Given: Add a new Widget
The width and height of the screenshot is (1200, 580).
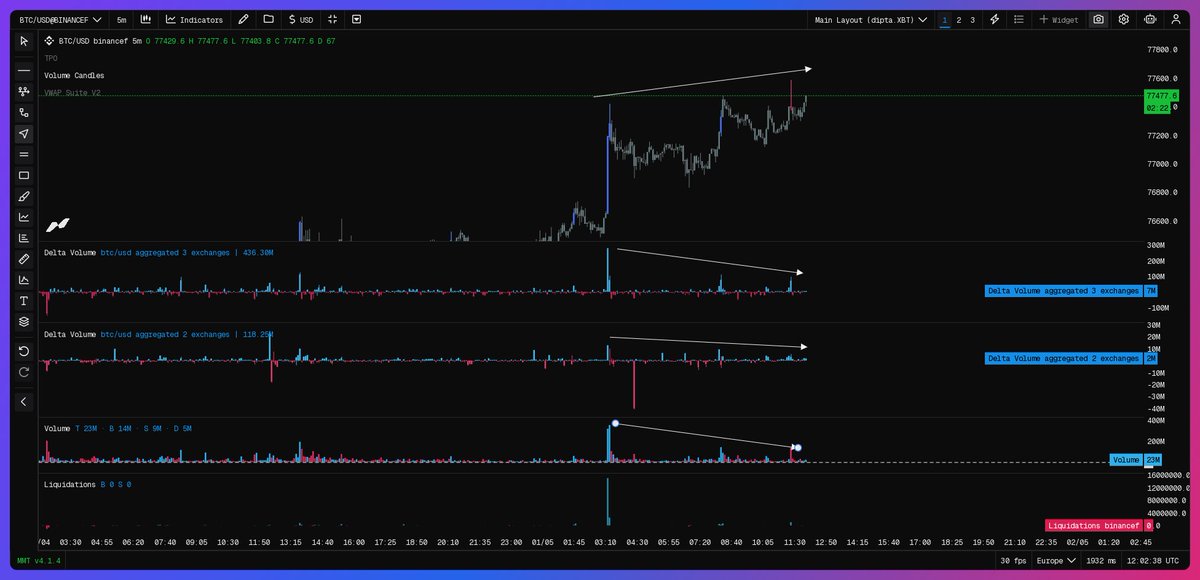Looking at the screenshot, I should click(1059, 19).
